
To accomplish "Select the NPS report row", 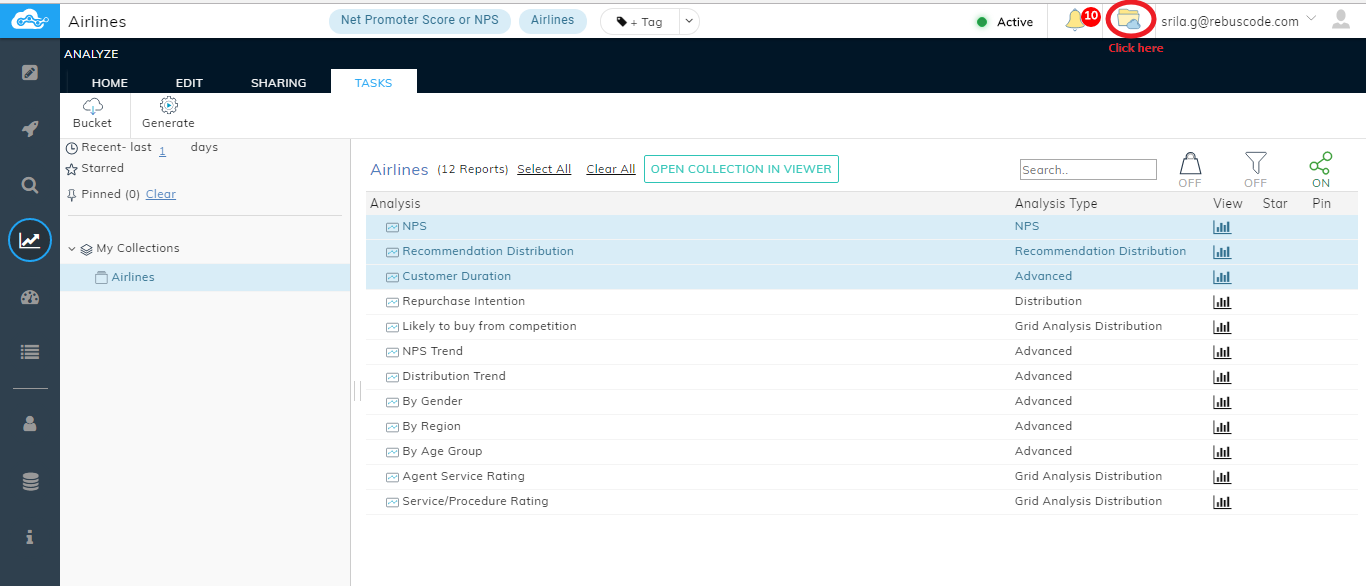I will point(862,227).
